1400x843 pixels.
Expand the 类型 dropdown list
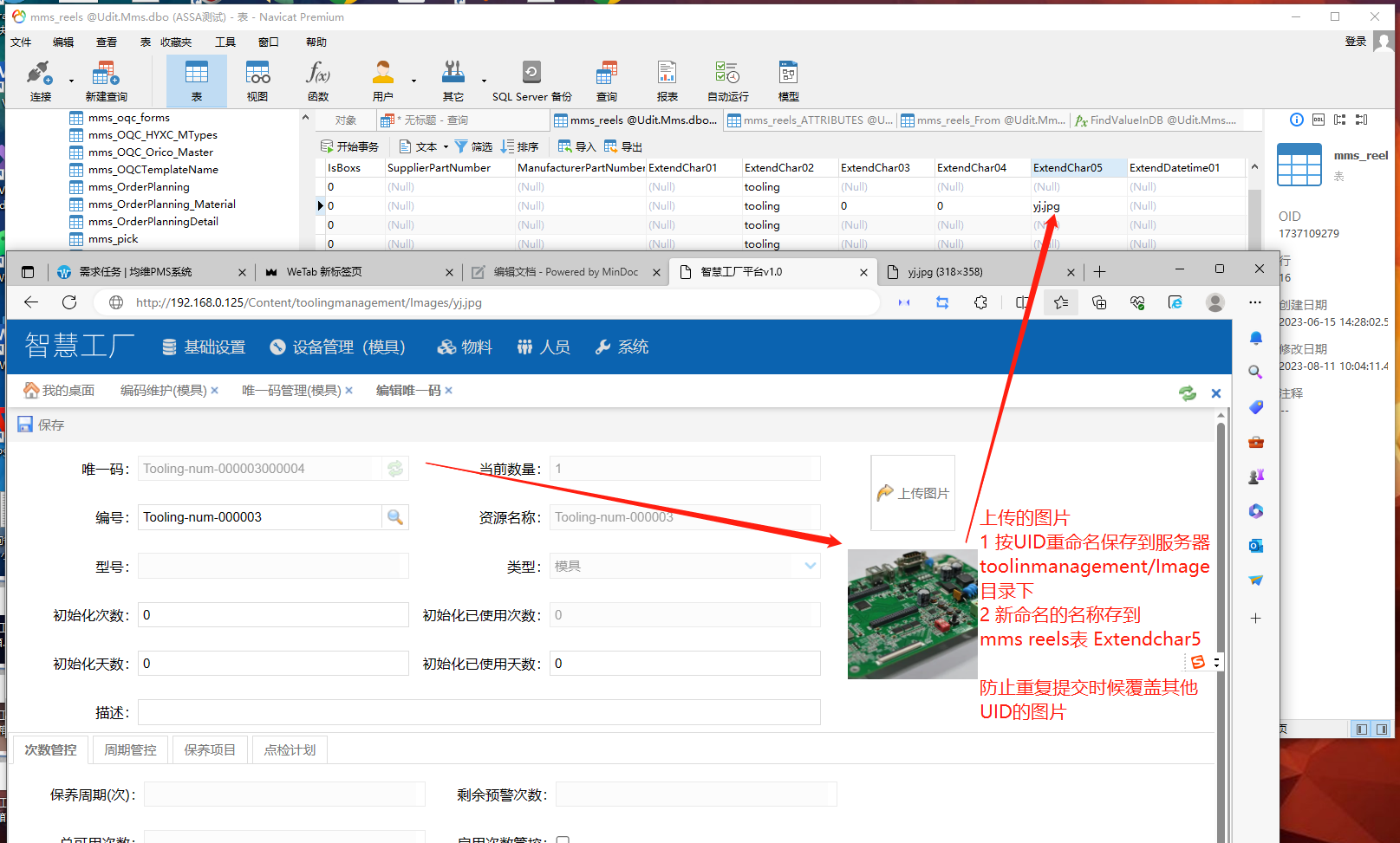click(x=810, y=566)
